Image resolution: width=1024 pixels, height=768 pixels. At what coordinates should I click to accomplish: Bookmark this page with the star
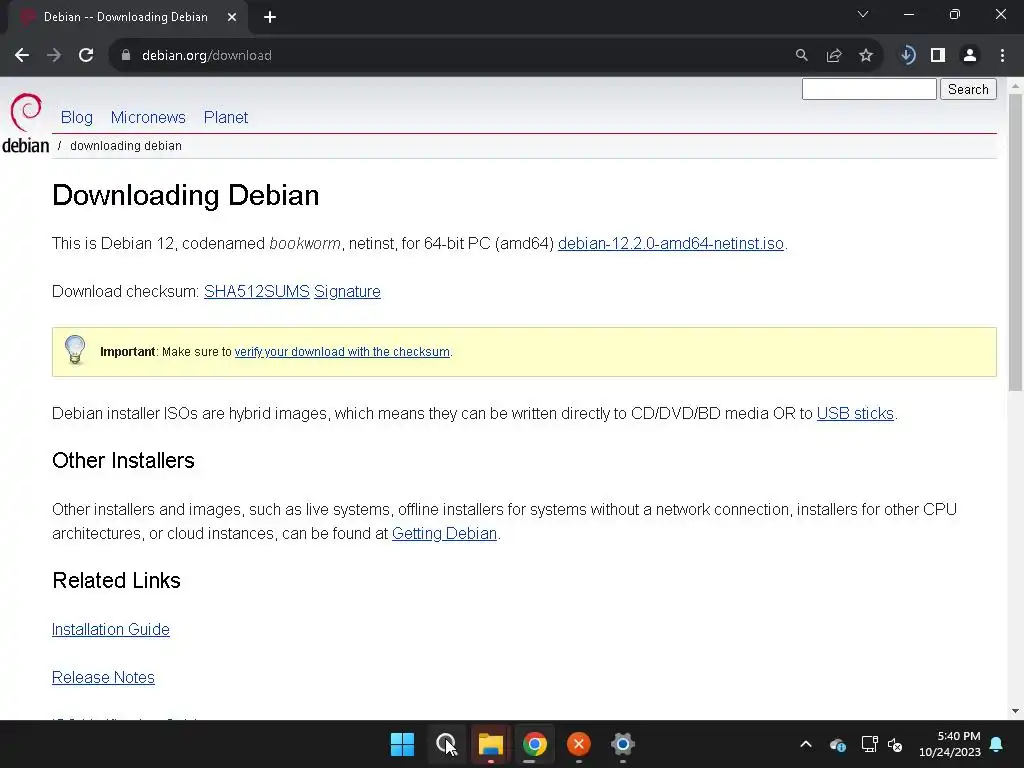(866, 56)
